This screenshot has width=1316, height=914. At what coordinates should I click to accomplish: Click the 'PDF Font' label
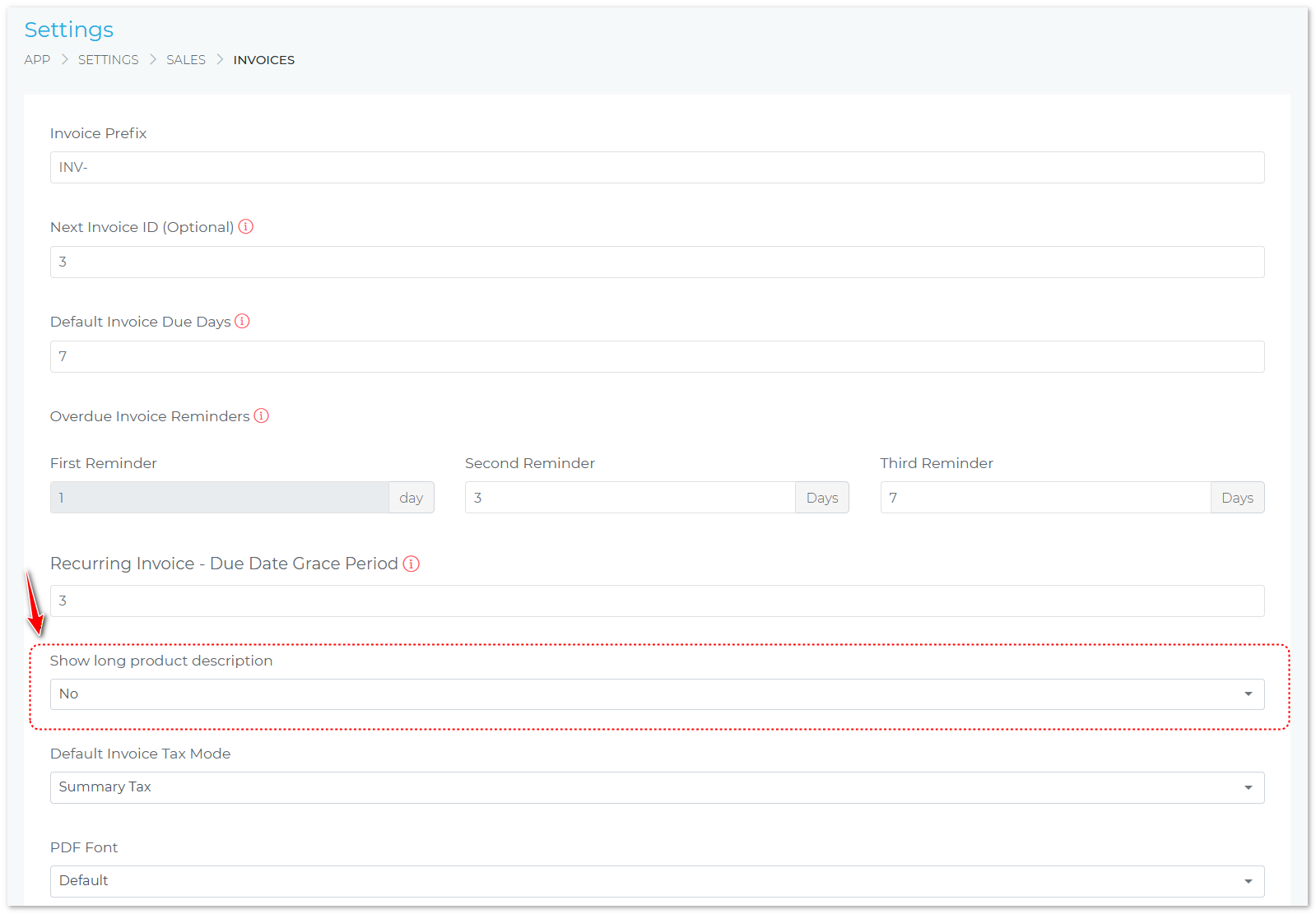pos(84,847)
